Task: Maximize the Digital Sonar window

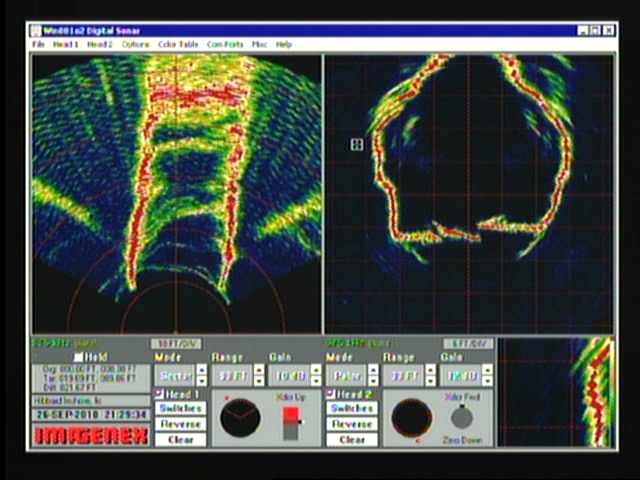Action: pos(596,30)
